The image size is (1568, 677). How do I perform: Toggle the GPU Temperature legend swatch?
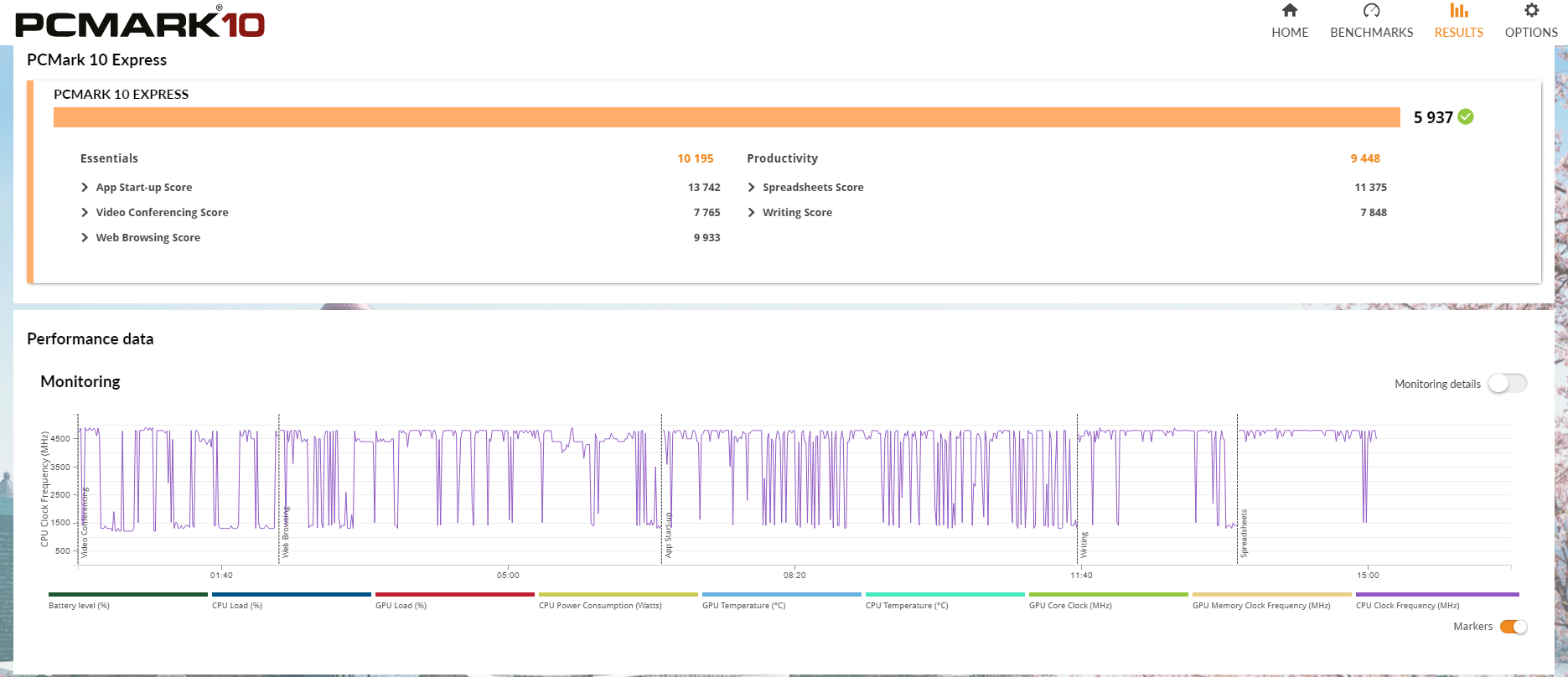coord(782,594)
